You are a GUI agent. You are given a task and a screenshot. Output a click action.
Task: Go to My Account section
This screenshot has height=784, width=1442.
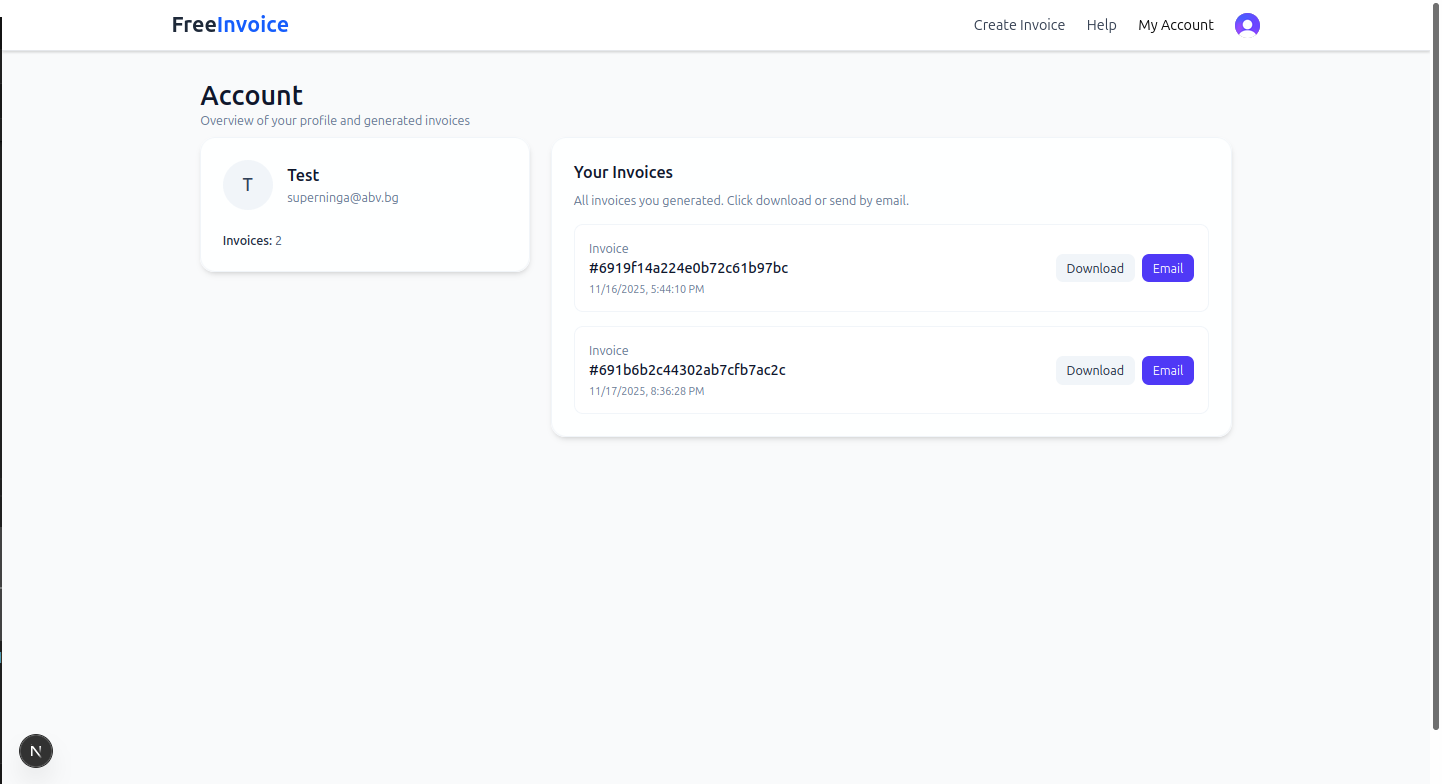point(1176,24)
